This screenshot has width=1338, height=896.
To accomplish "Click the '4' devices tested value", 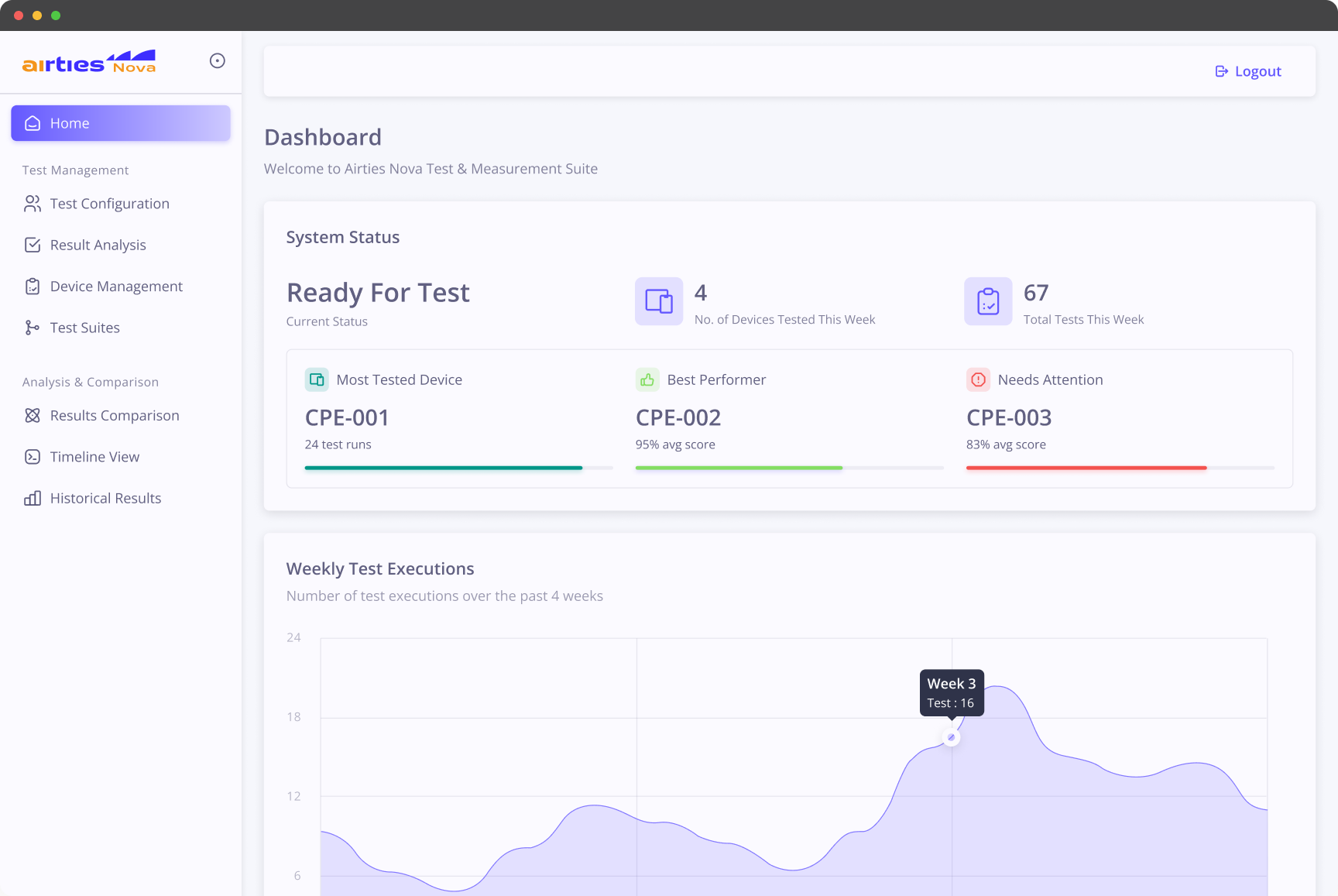I will pyautogui.click(x=701, y=293).
